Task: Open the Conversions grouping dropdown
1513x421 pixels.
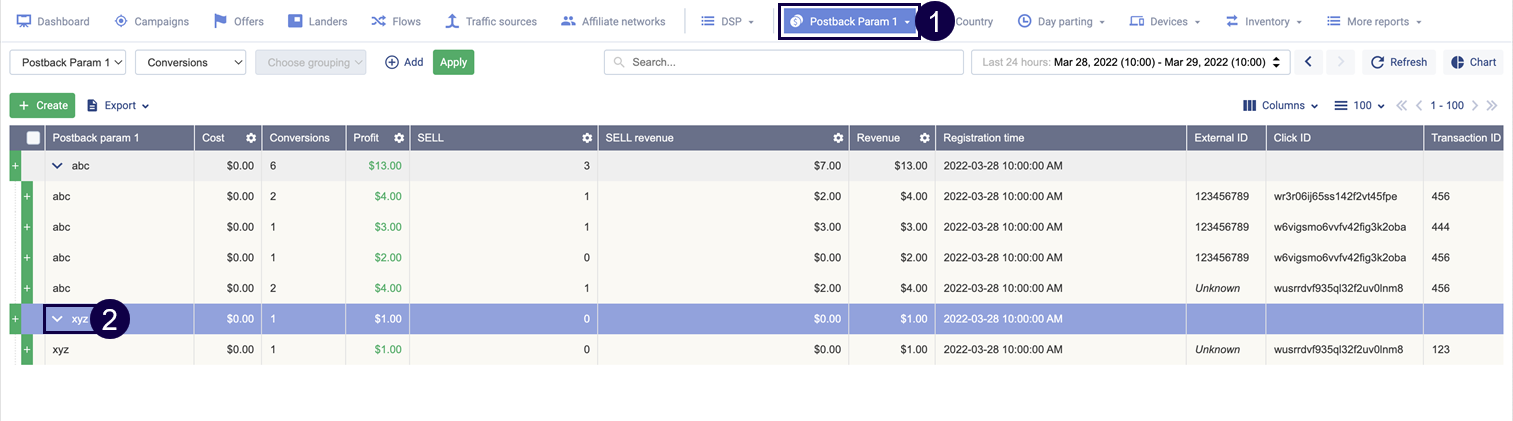Action: [190, 62]
